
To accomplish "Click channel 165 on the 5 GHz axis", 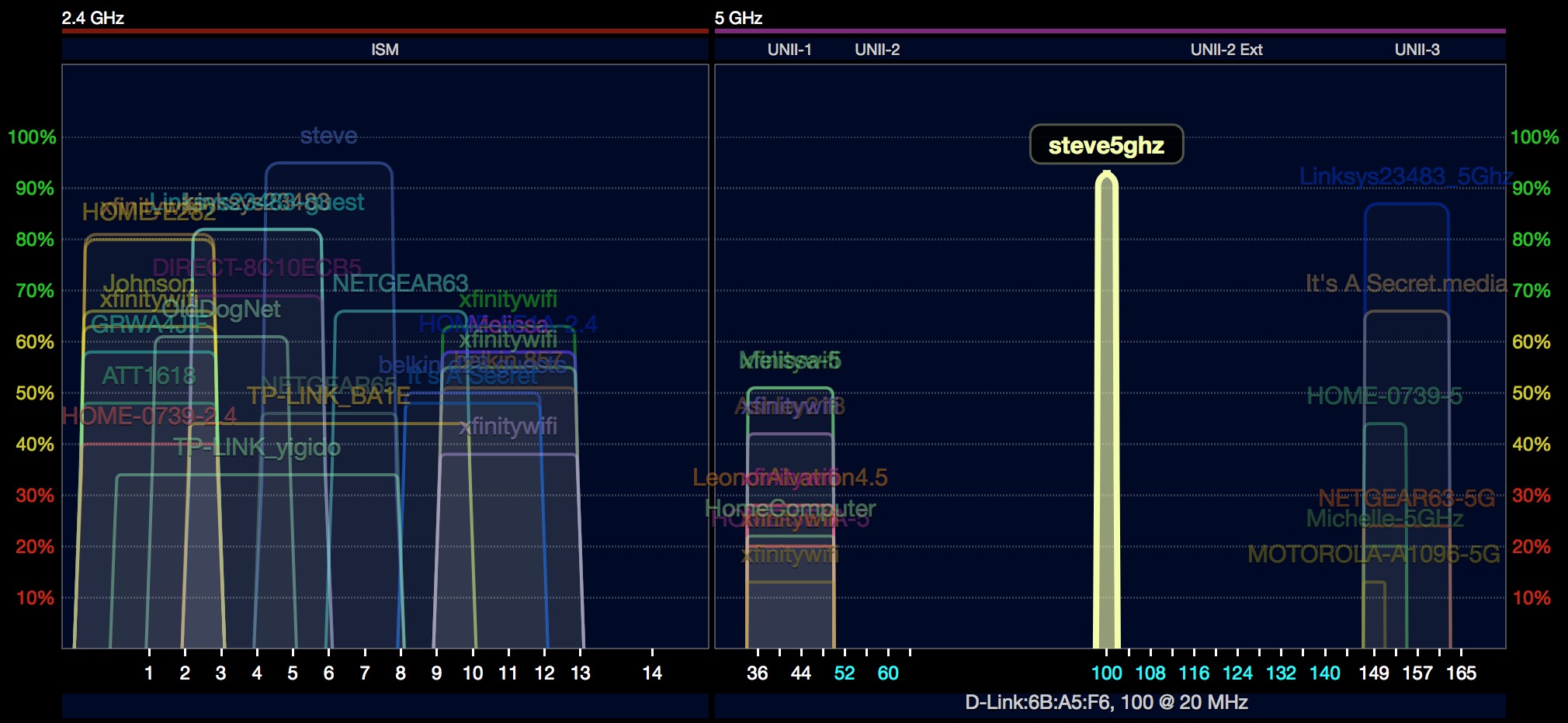I will pyautogui.click(x=1461, y=673).
